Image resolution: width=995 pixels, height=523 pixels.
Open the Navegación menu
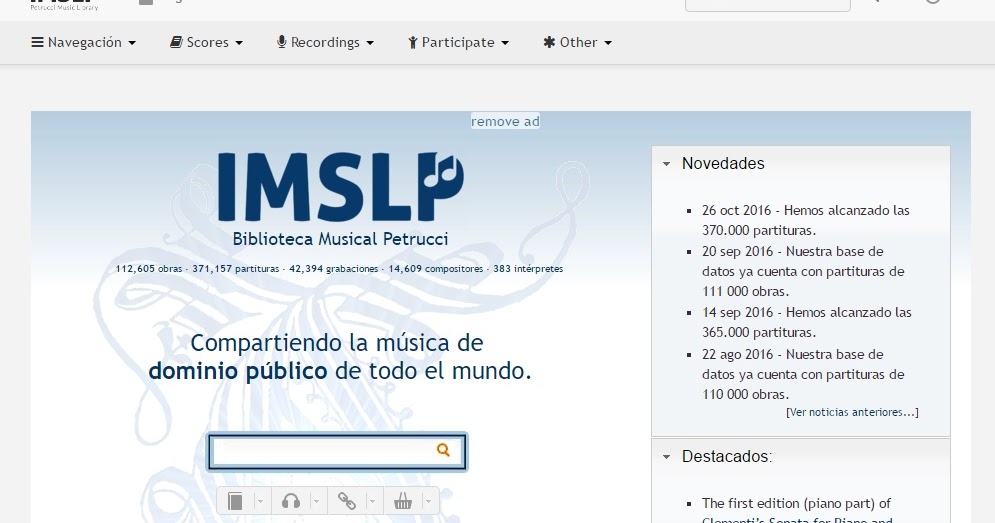(84, 43)
